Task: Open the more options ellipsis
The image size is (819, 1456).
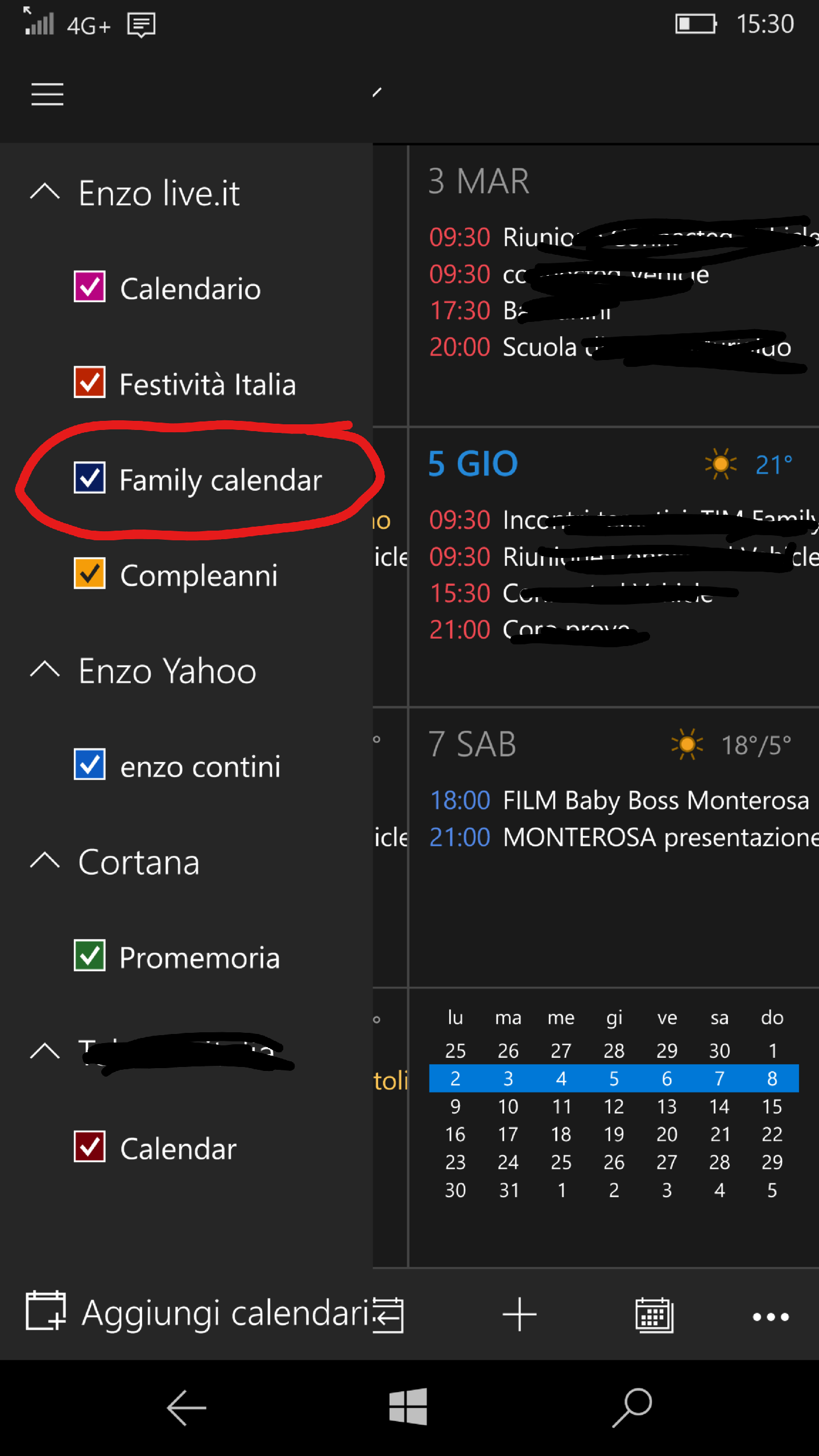Action: [770, 1316]
